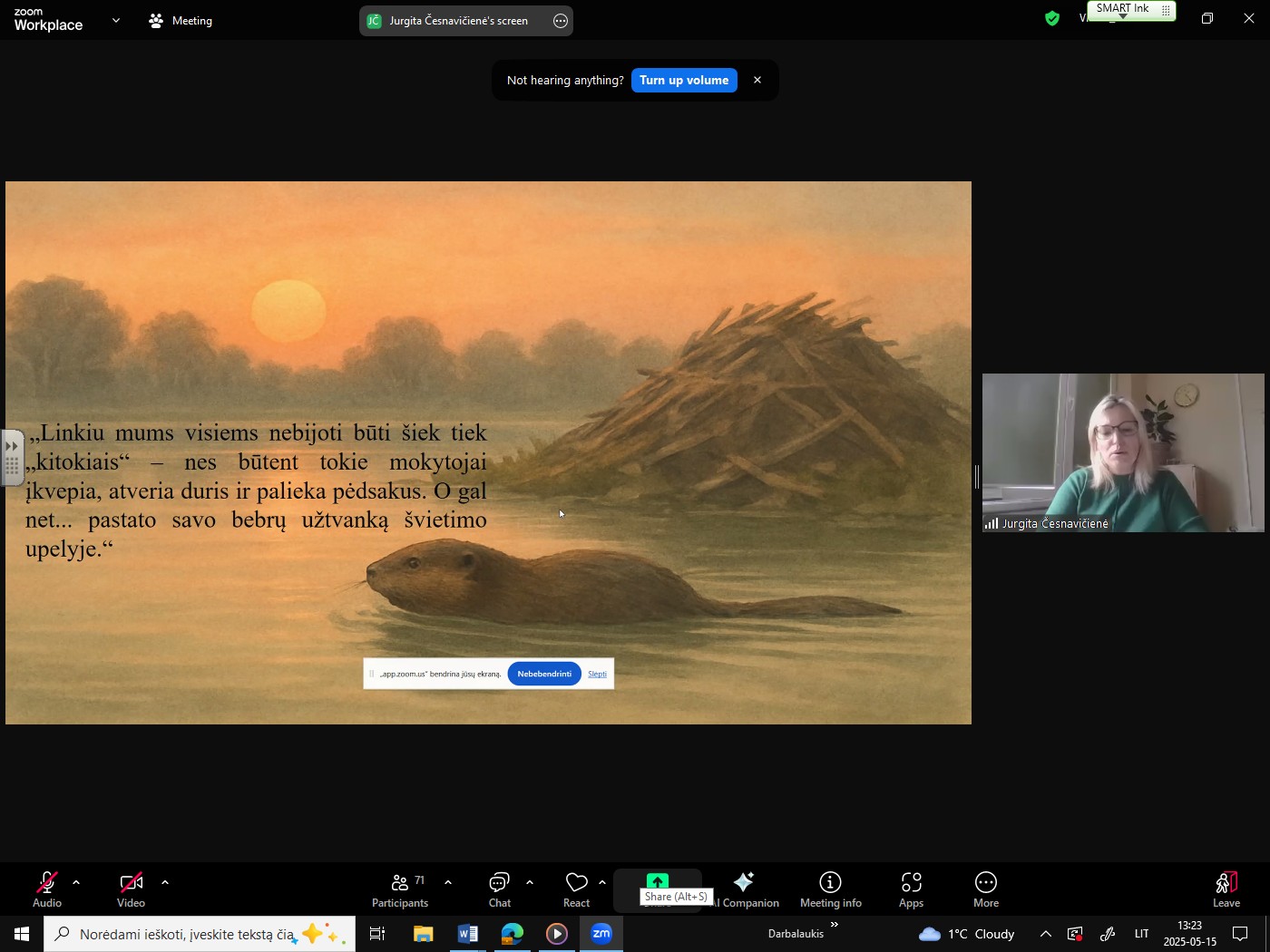Click Nebebendrinti stop sharing button
Viewport: 1270px width, 952px height.
coord(544,674)
